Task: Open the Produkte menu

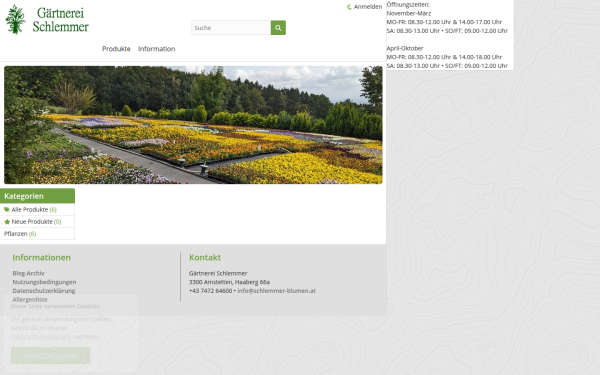Action: 116,49
